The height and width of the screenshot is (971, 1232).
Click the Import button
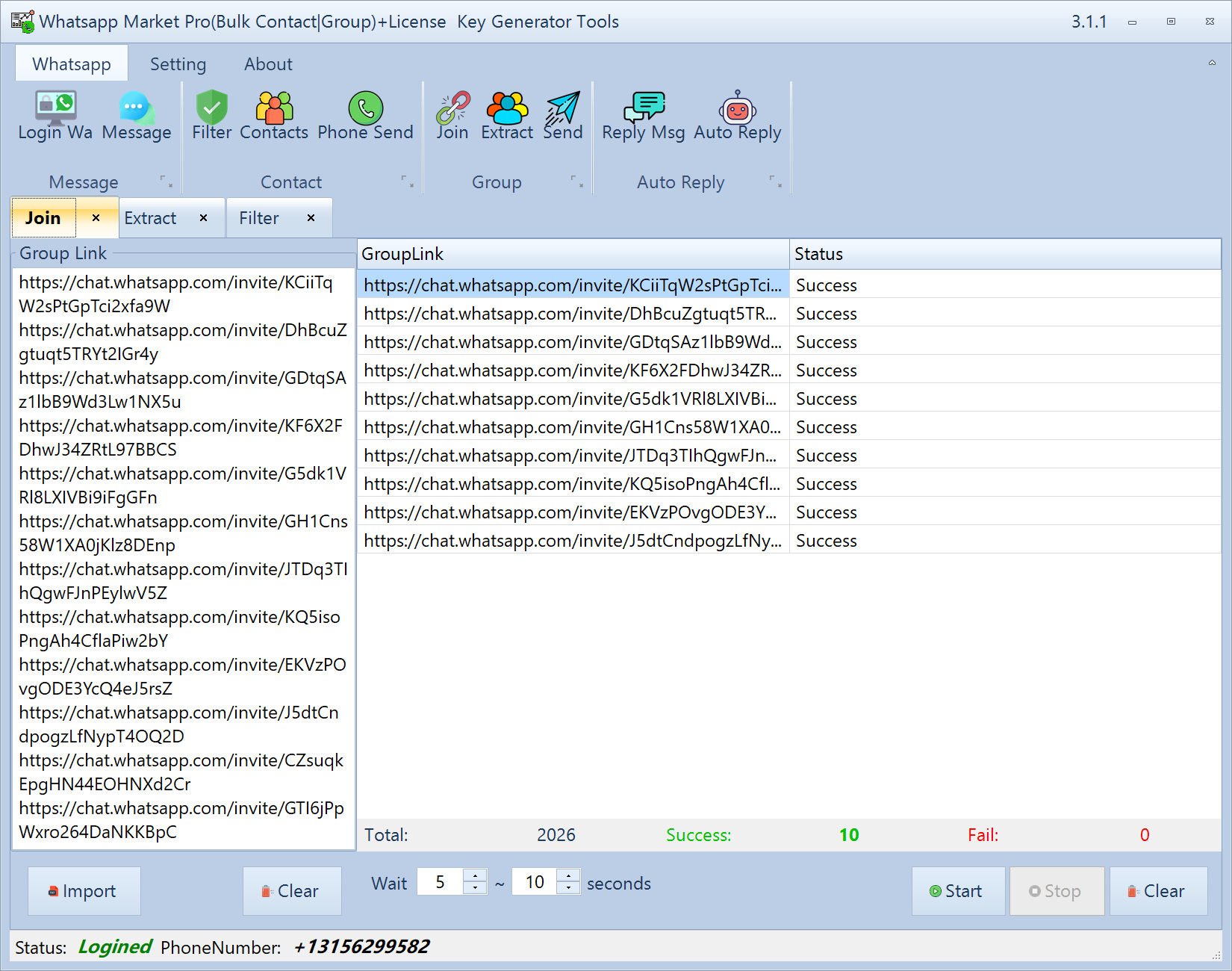coord(84,891)
